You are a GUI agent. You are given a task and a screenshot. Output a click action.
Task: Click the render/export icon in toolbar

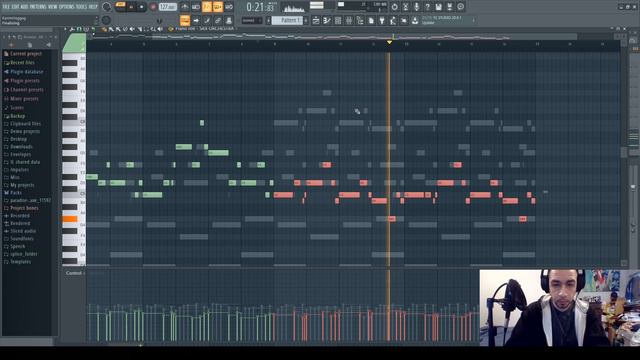click(x=449, y=7)
